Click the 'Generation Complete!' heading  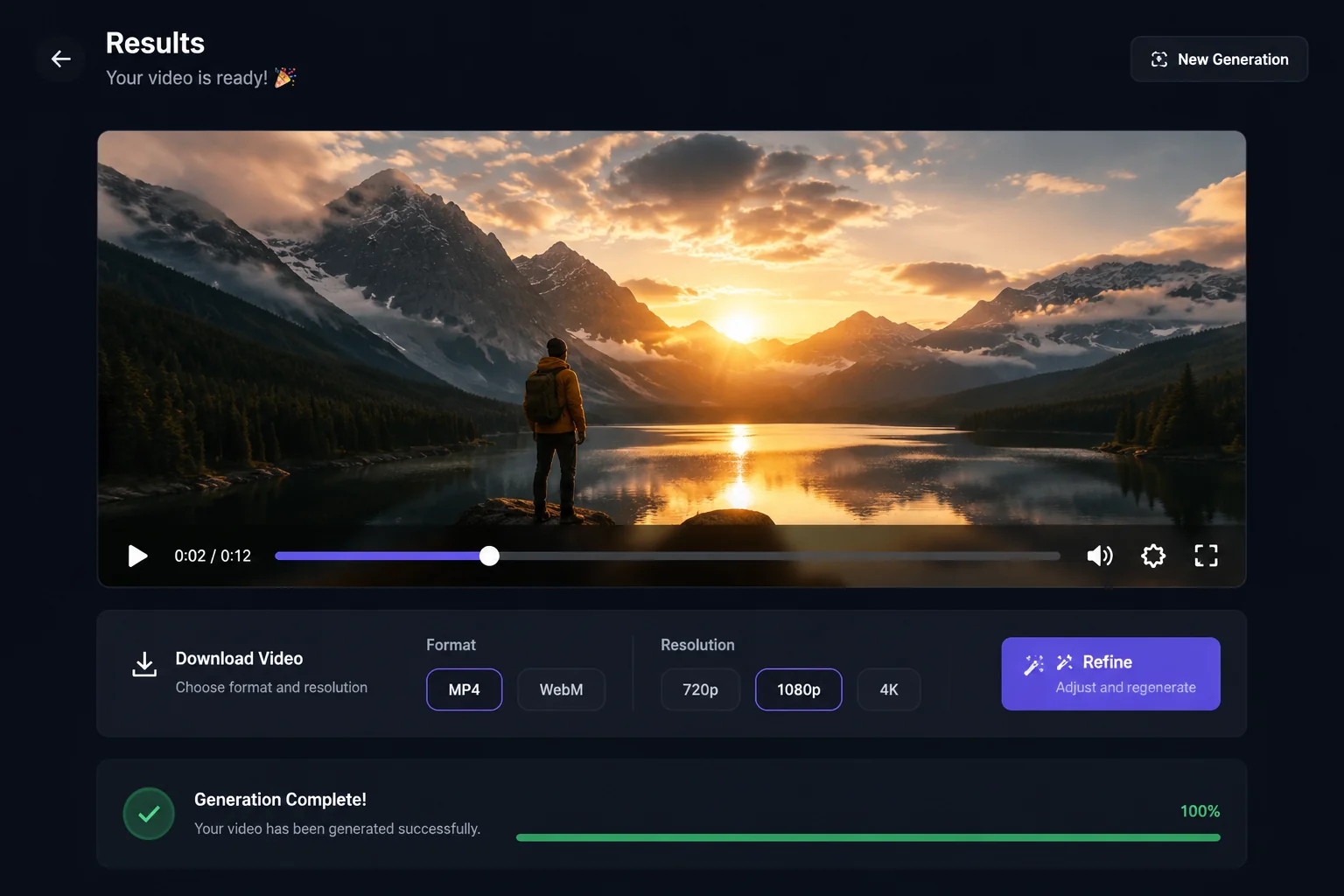click(280, 800)
